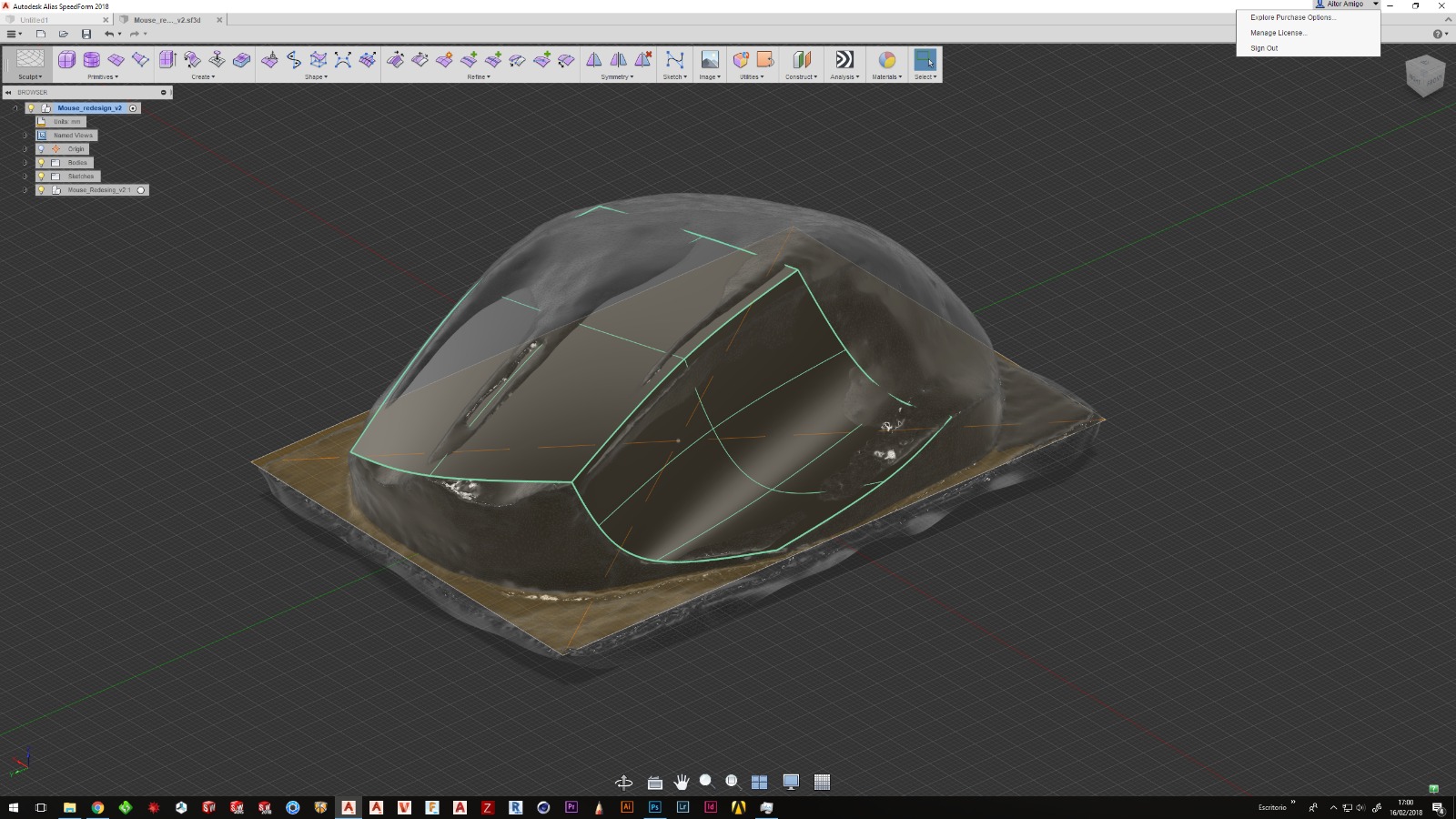The height and width of the screenshot is (819, 1456).
Task: Toggle visibility bulb of Bodies
Action: point(41,162)
